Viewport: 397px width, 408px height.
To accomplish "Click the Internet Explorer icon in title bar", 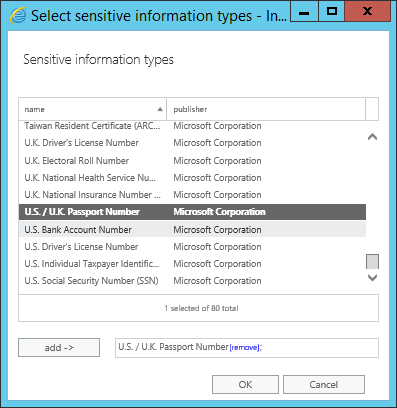I will (x=18, y=15).
